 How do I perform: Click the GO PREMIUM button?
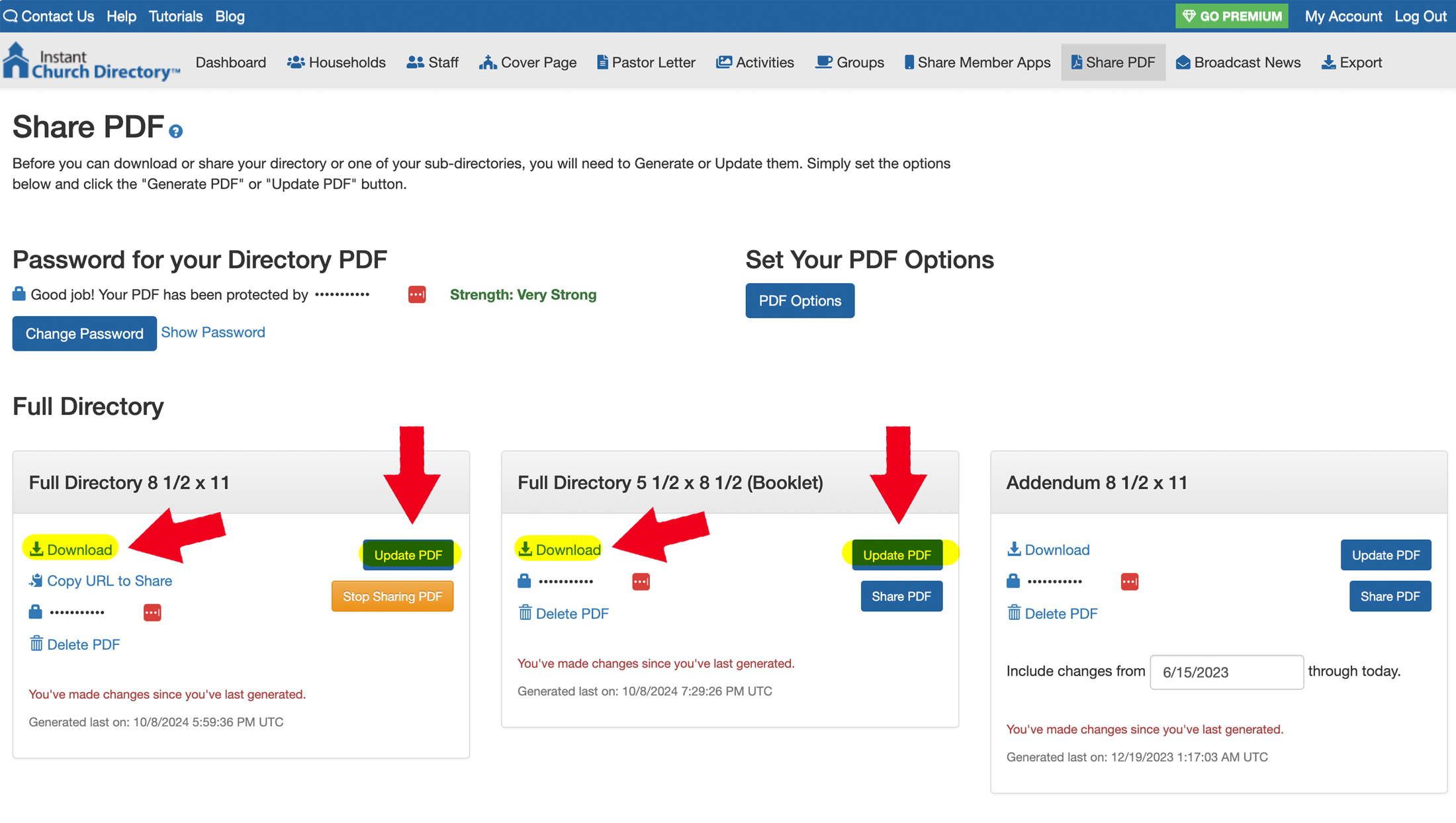click(1232, 16)
